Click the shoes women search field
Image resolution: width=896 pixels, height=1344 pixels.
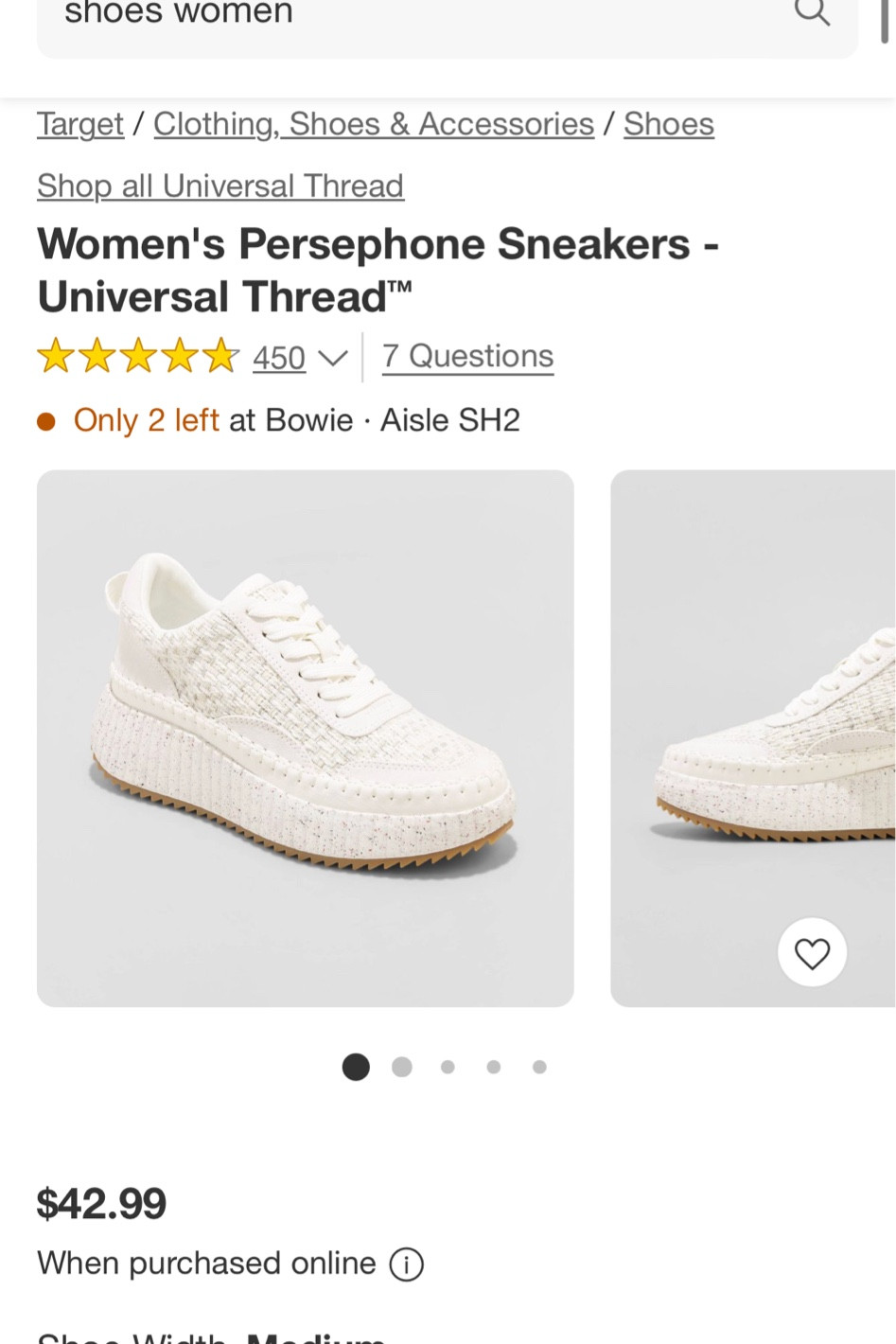coord(378,14)
